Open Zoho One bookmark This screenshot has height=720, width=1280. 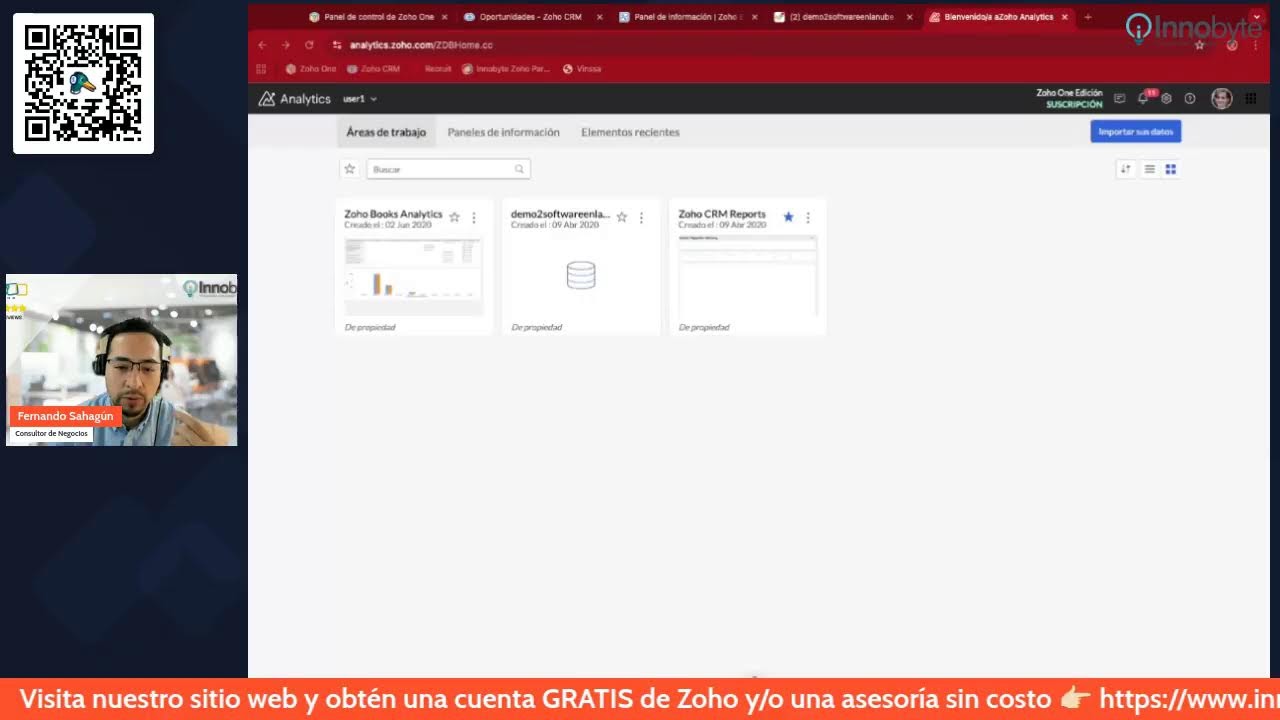click(x=311, y=69)
